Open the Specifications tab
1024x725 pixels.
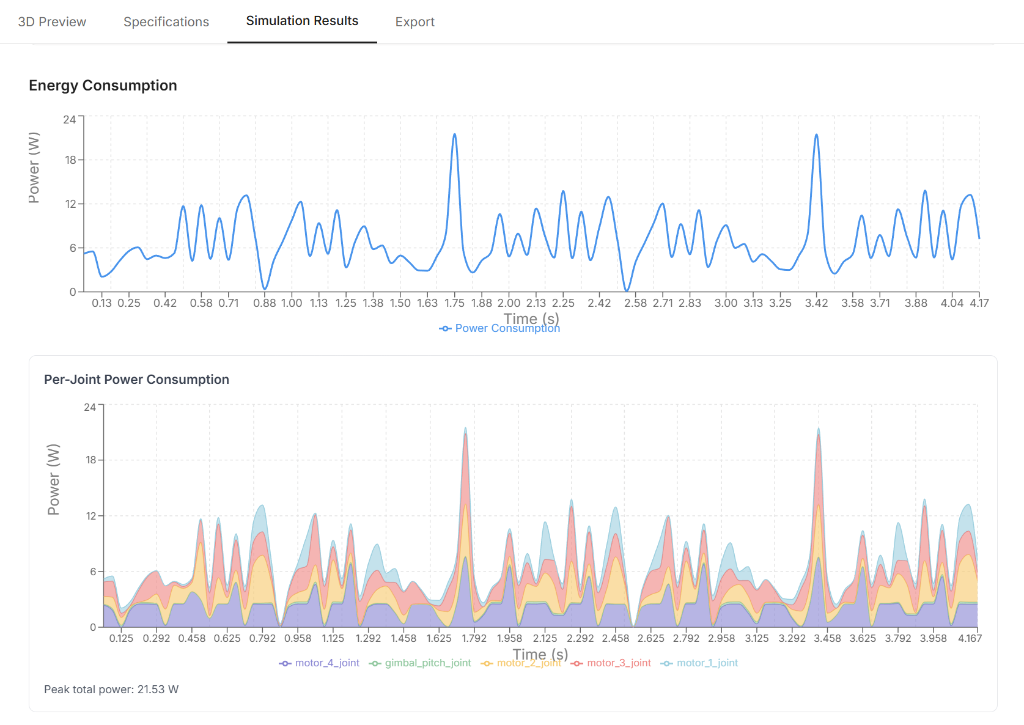[x=166, y=20]
